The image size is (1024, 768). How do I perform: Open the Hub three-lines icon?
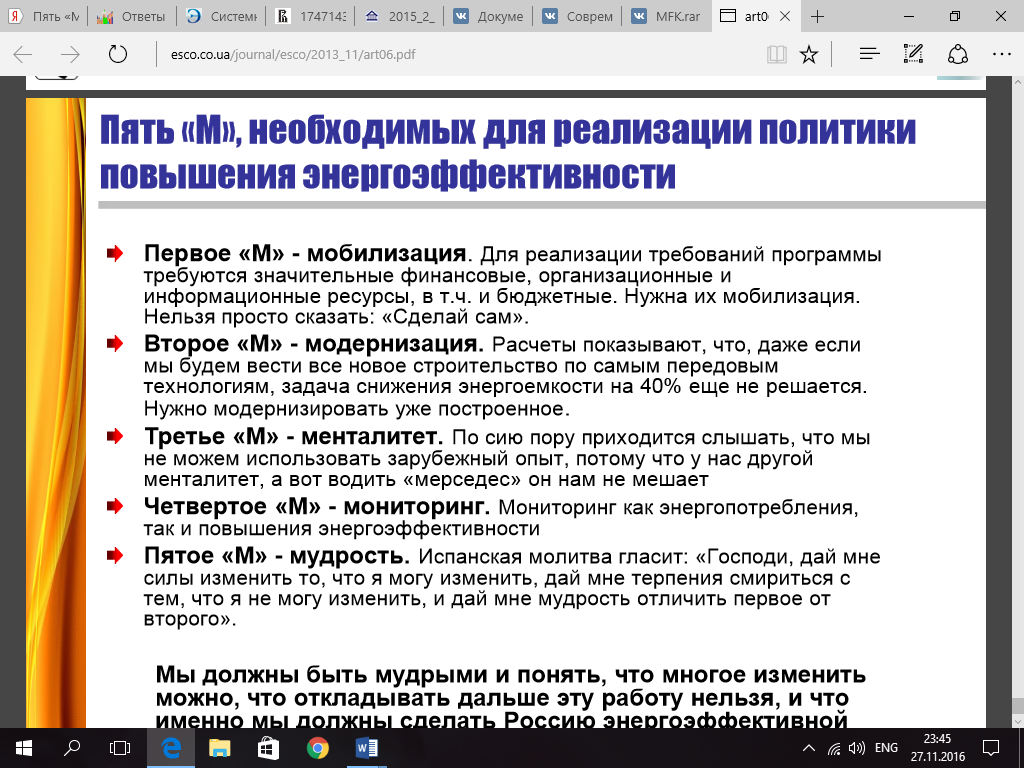(x=870, y=54)
